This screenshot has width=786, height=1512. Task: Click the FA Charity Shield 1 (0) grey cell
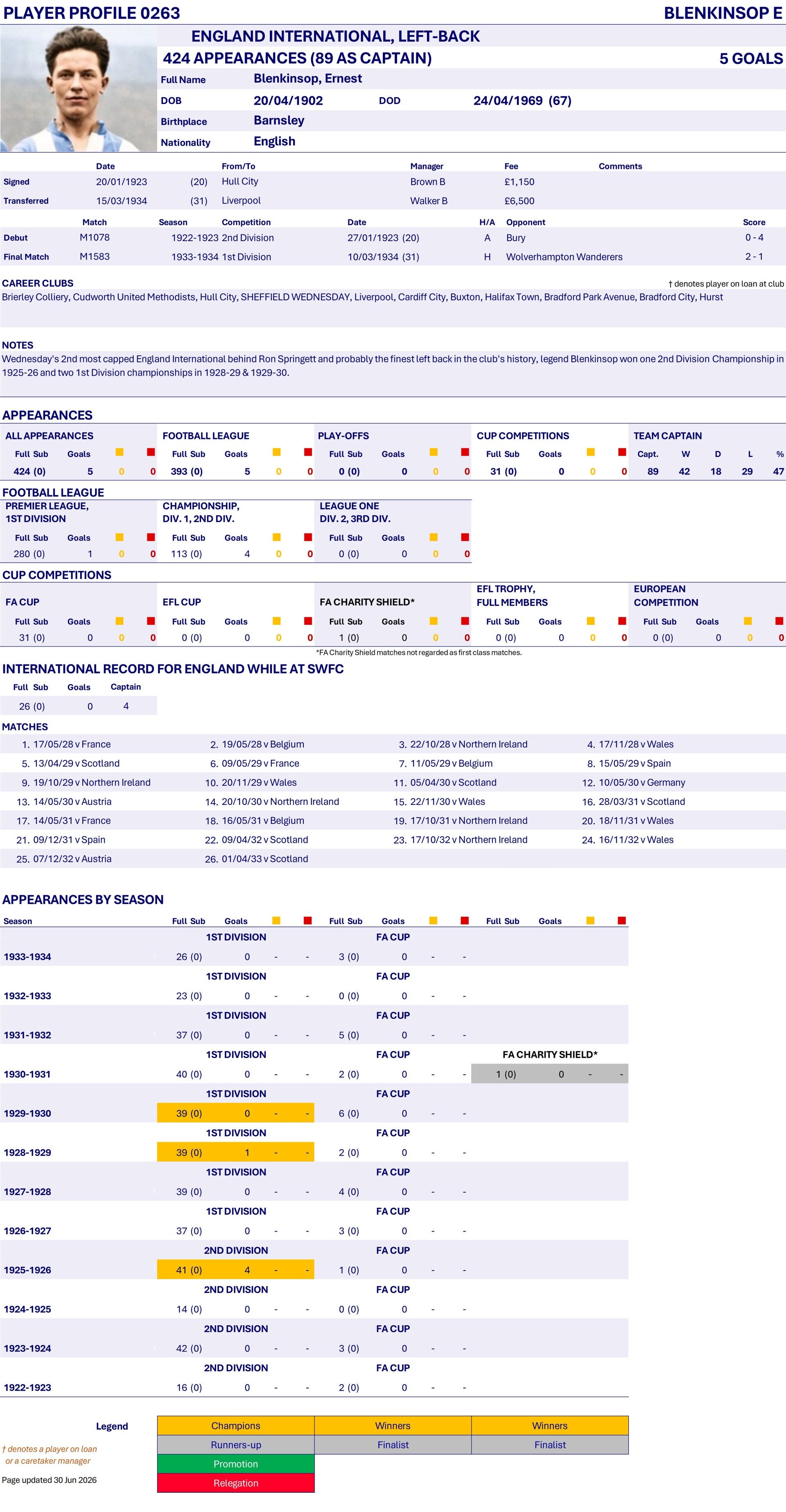(x=506, y=1074)
